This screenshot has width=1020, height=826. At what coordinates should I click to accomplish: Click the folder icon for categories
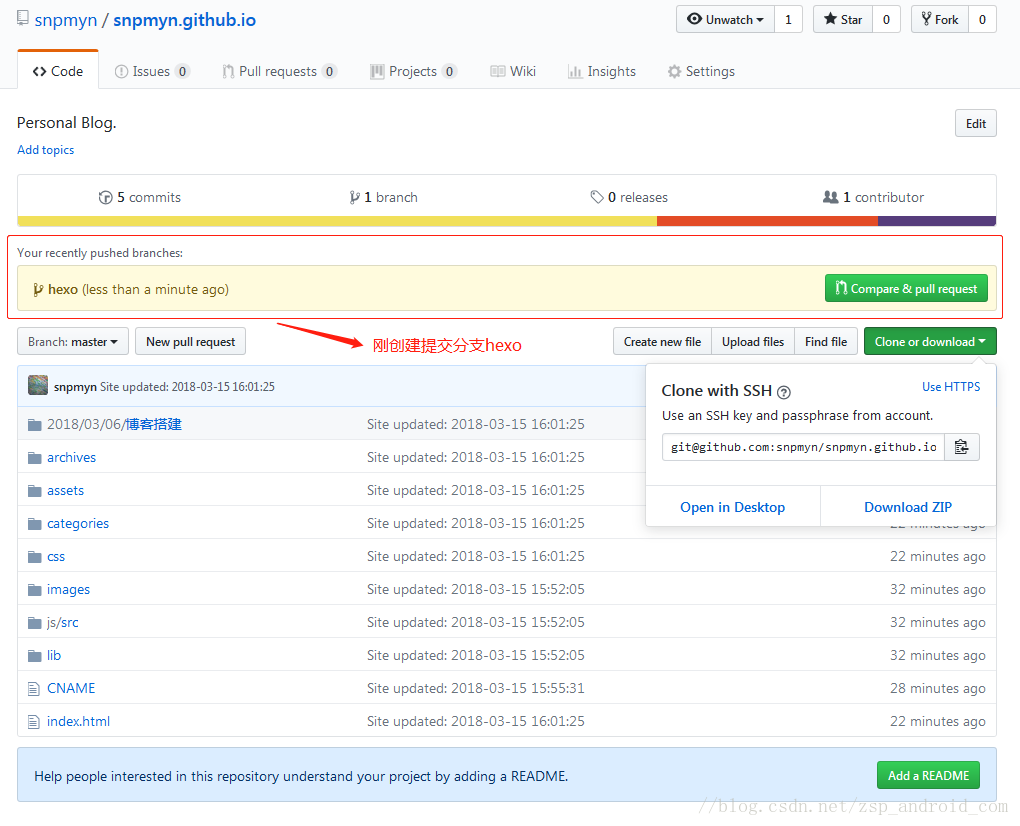click(34, 524)
